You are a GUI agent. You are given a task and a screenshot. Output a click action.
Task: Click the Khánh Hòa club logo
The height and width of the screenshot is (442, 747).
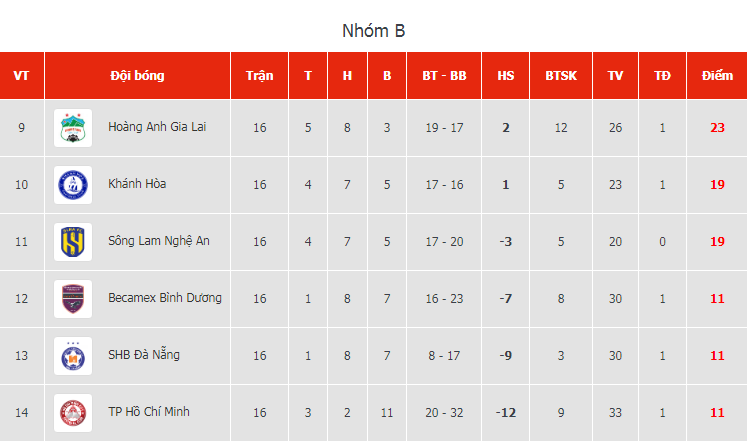[73, 185]
